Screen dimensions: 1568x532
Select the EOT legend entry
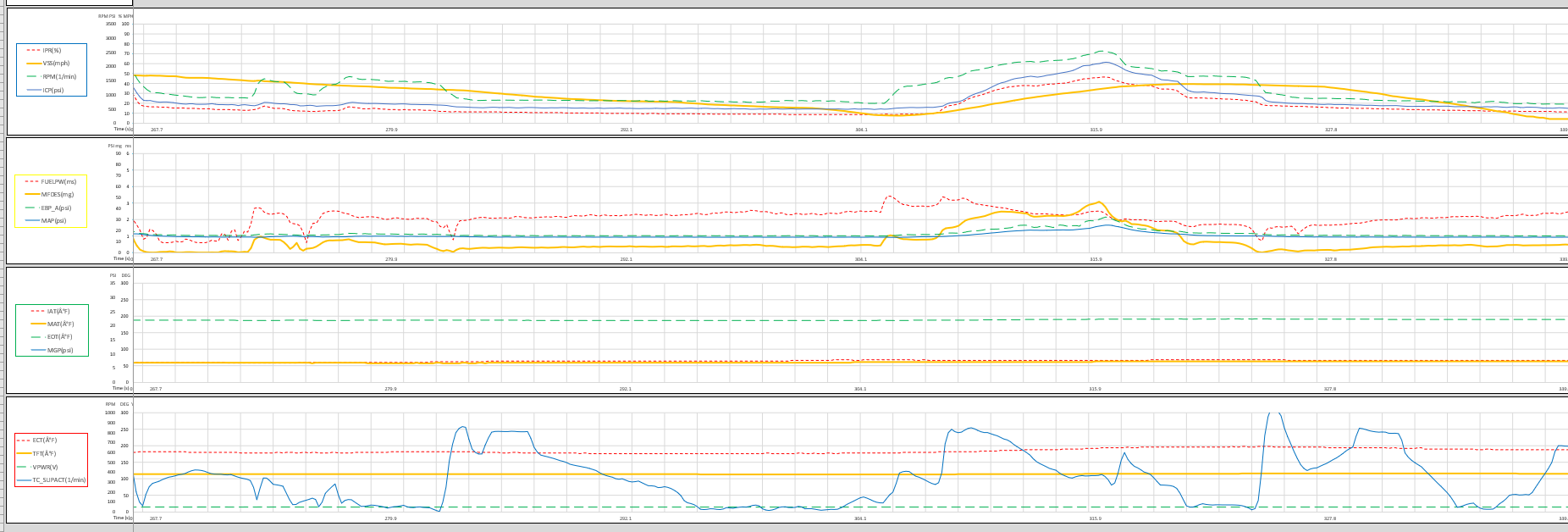coord(59,336)
